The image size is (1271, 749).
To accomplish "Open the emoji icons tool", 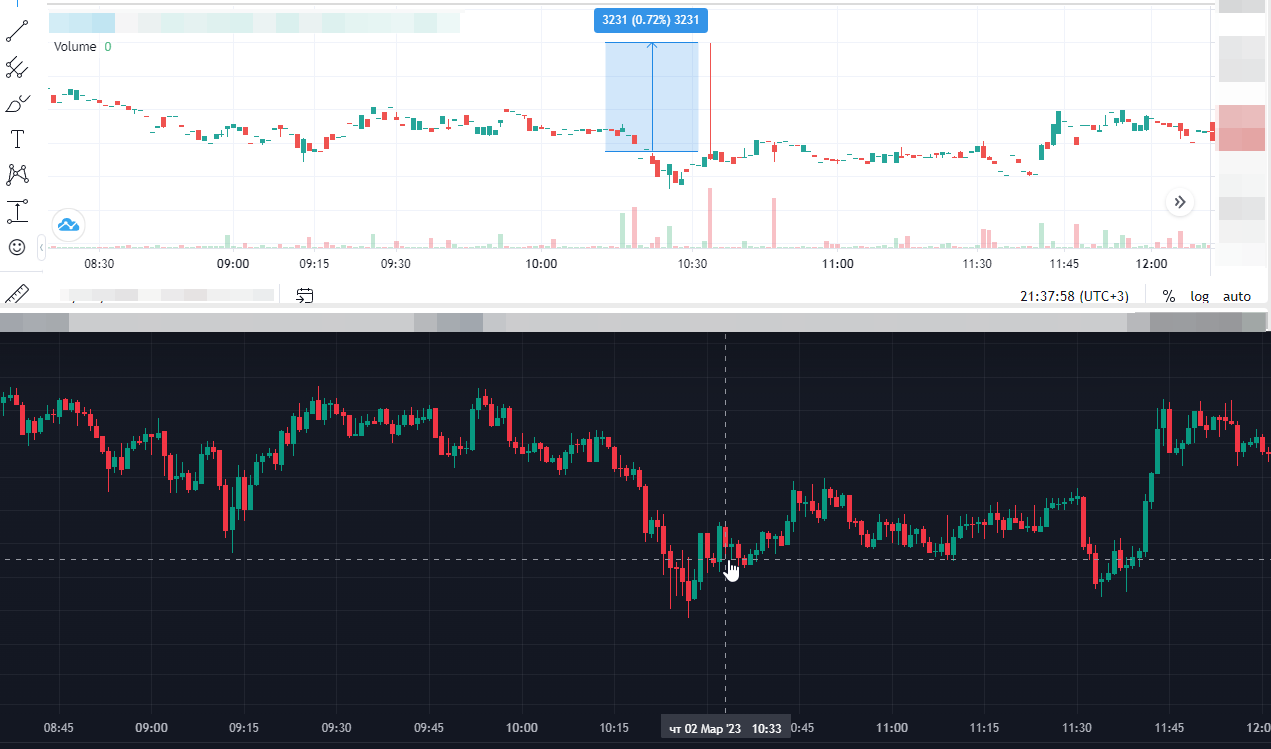I will [x=18, y=247].
